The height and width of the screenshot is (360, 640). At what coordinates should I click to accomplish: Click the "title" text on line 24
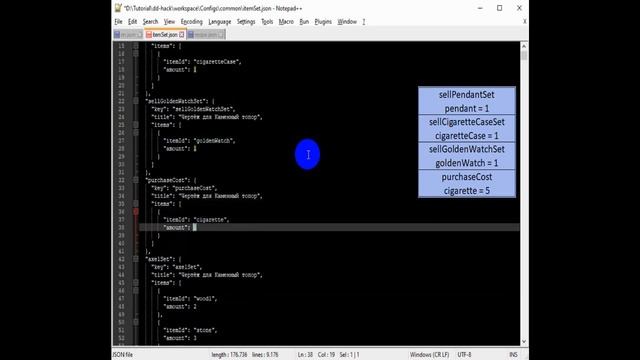[207, 117]
